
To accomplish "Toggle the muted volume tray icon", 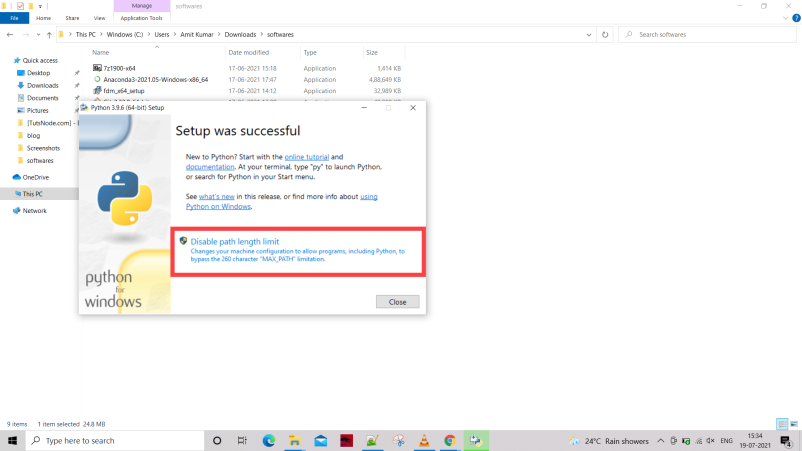I will (710, 441).
